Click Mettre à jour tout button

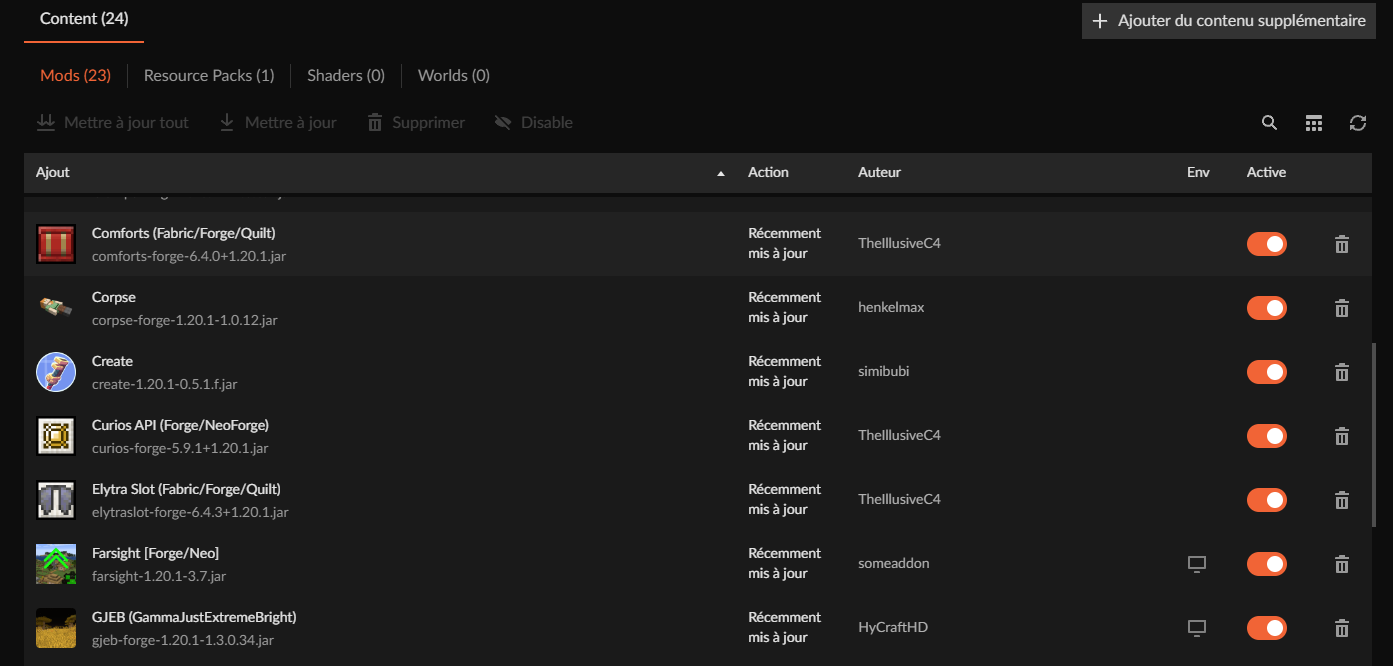pos(112,123)
